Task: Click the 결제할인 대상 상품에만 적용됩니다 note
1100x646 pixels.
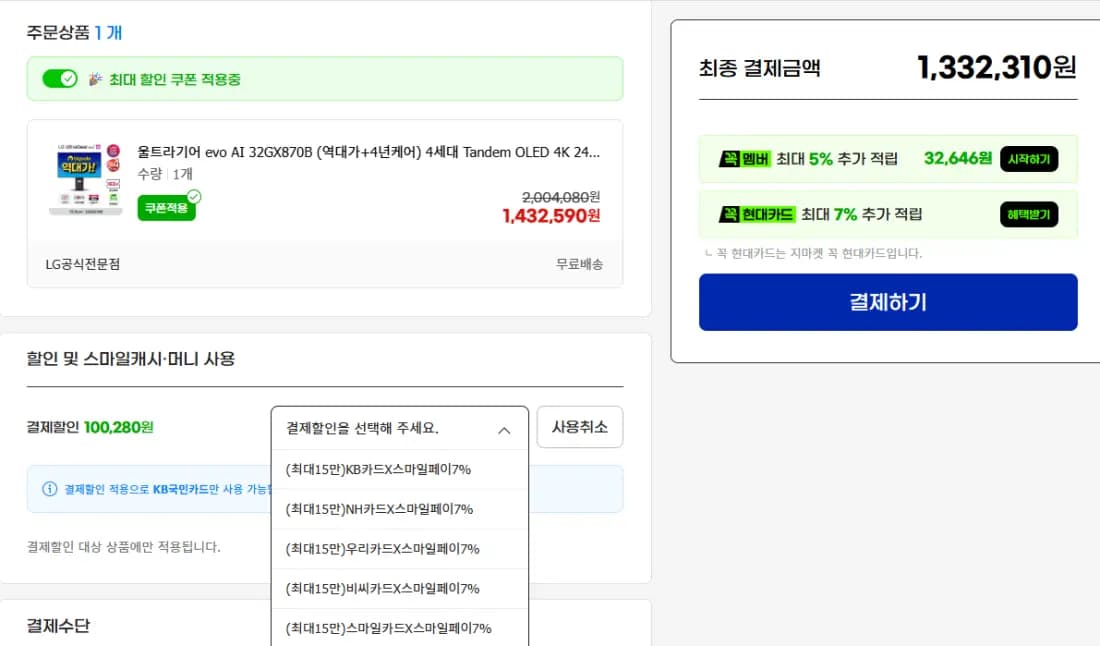Action: pyautogui.click(x=123, y=547)
